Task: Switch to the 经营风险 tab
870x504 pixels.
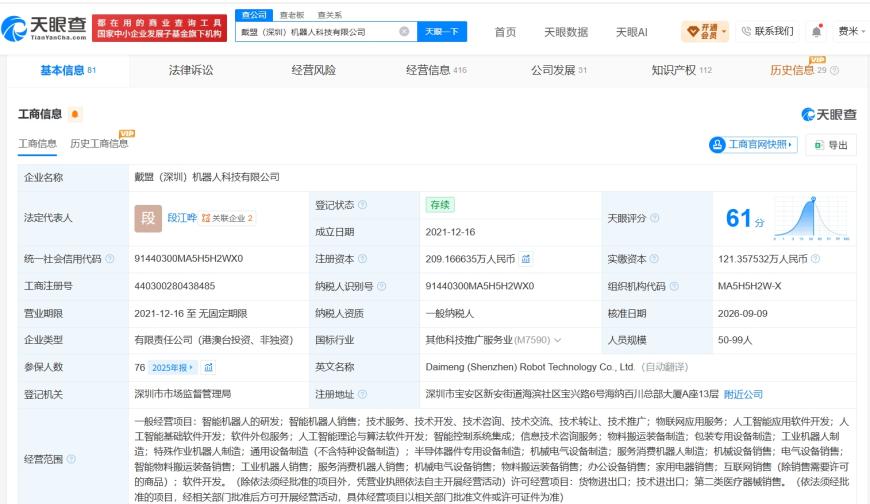Action: (x=313, y=70)
